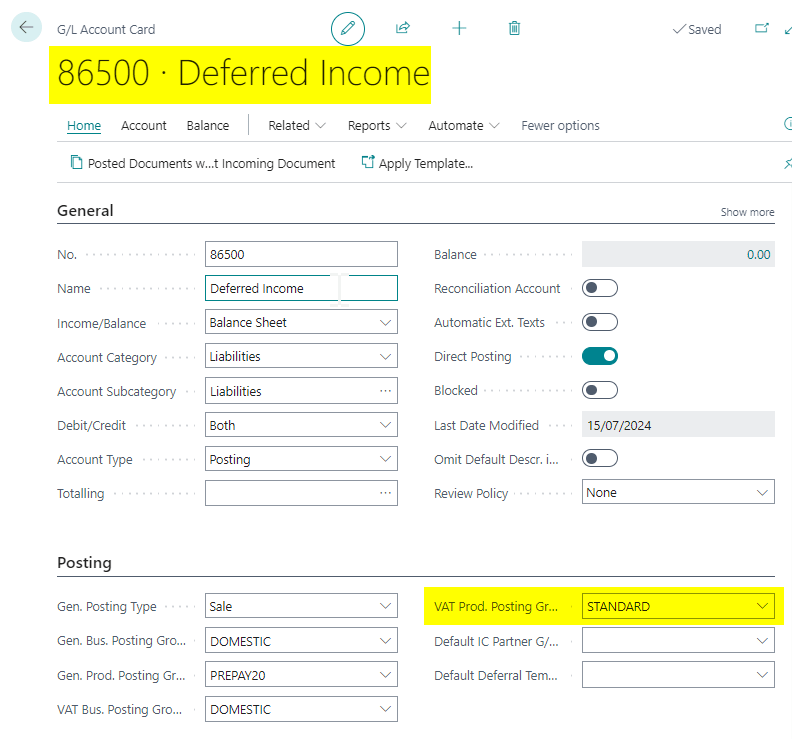Open the VAT Prod. Posting Group dropdown
The width and height of the screenshot is (792, 739).
pyautogui.click(x=762, y=607)
